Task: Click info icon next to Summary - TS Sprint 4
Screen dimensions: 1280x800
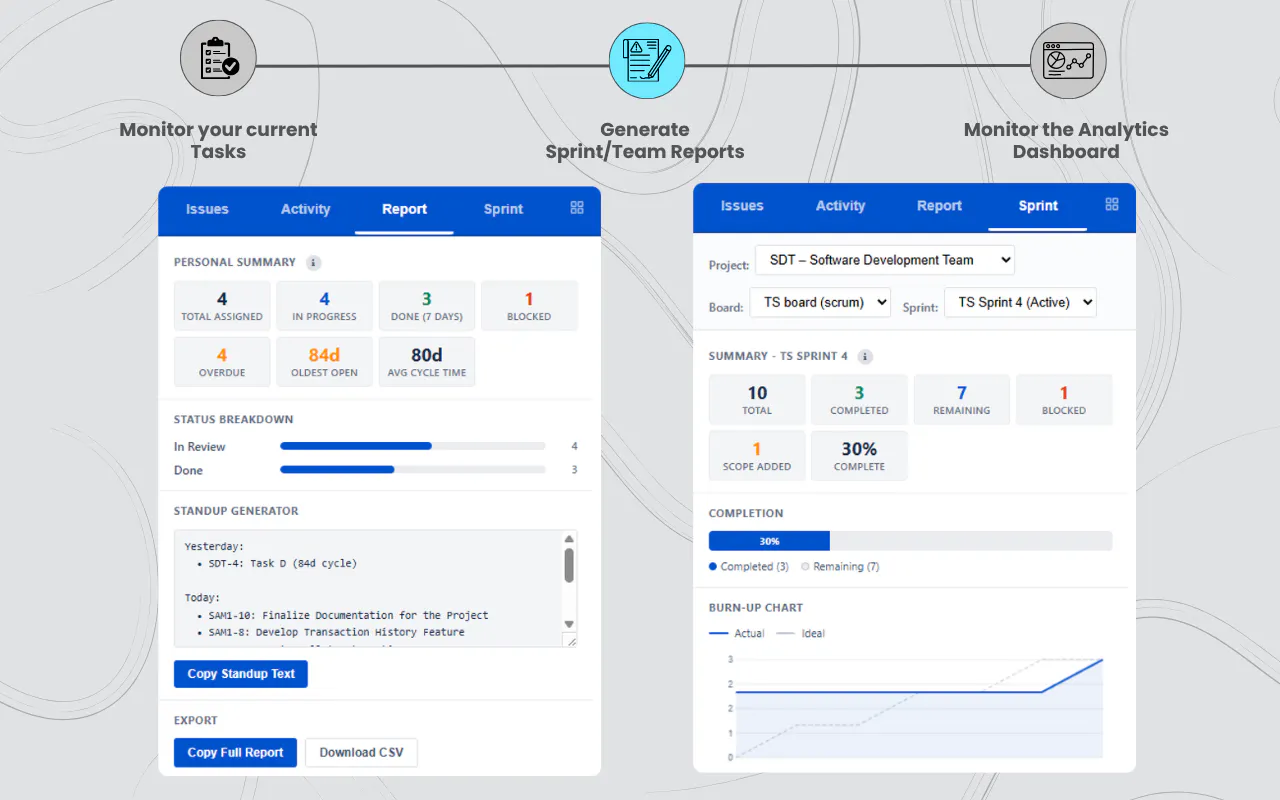Action: (865, 357)
